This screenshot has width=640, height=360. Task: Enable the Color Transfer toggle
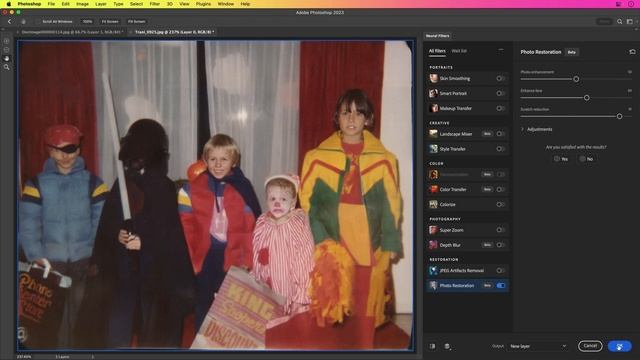pyautogui.click(x=501, y=189)
